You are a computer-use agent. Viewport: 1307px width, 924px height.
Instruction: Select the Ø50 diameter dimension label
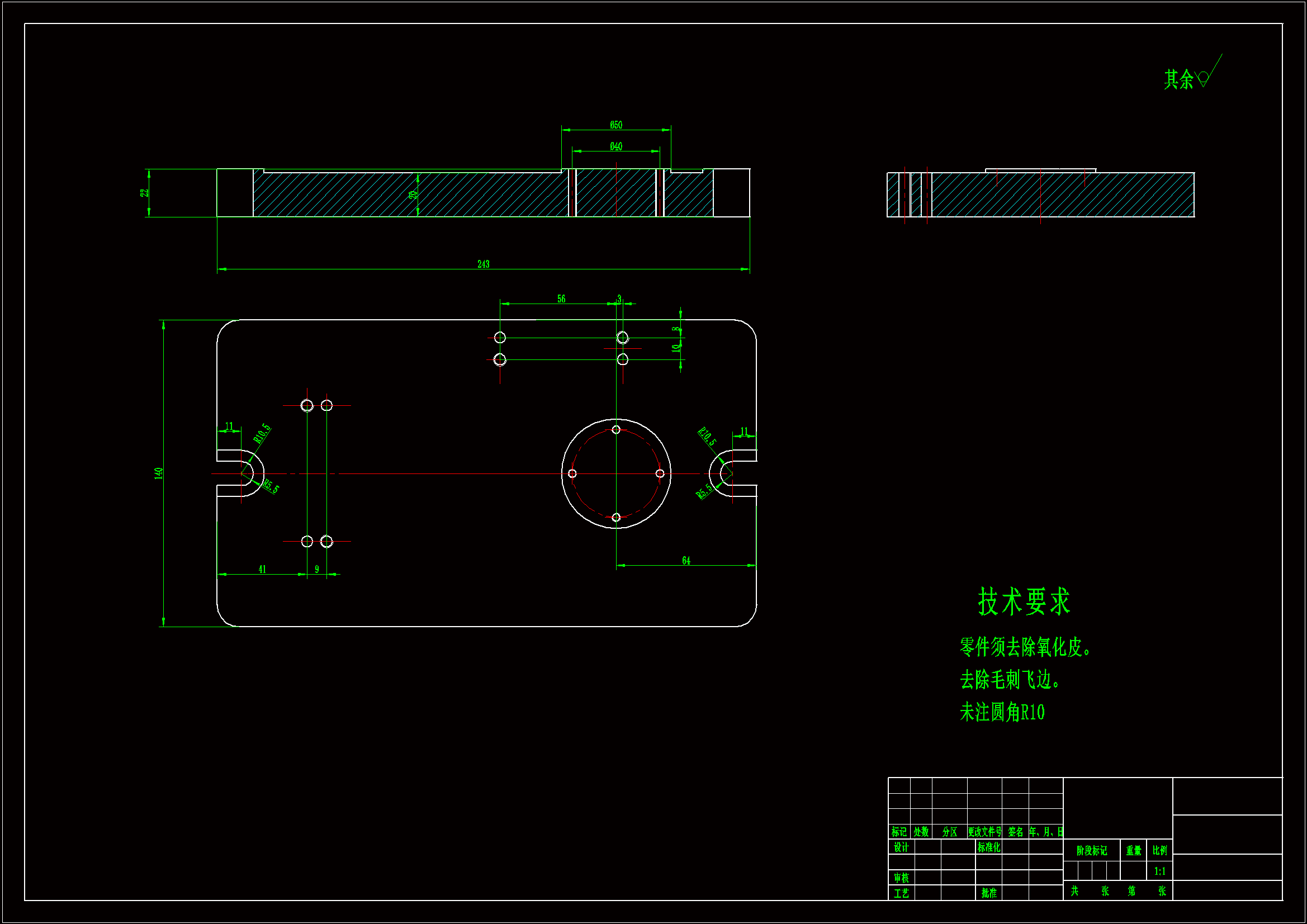(x=616, y=125)
